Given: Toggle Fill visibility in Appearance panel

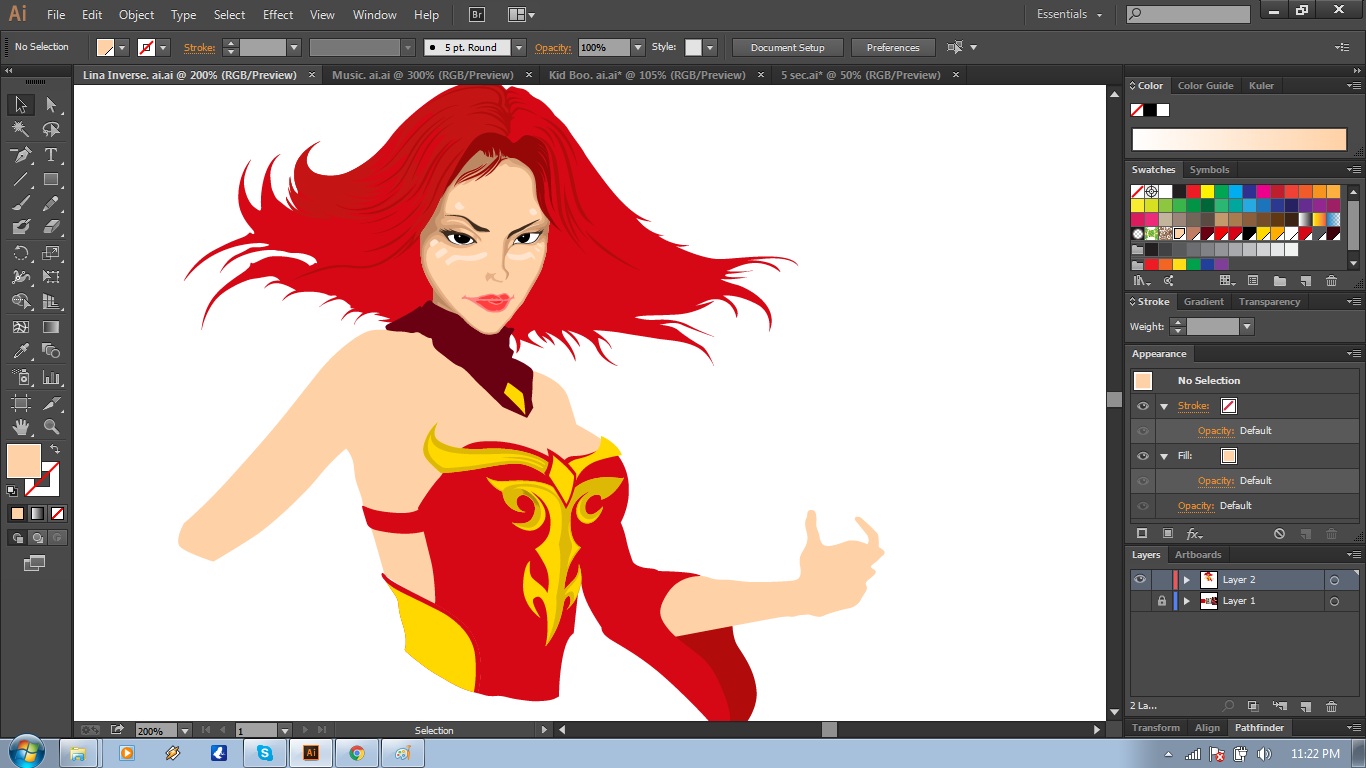Looking at the screenshot, I should click(x=1143, y=456).
